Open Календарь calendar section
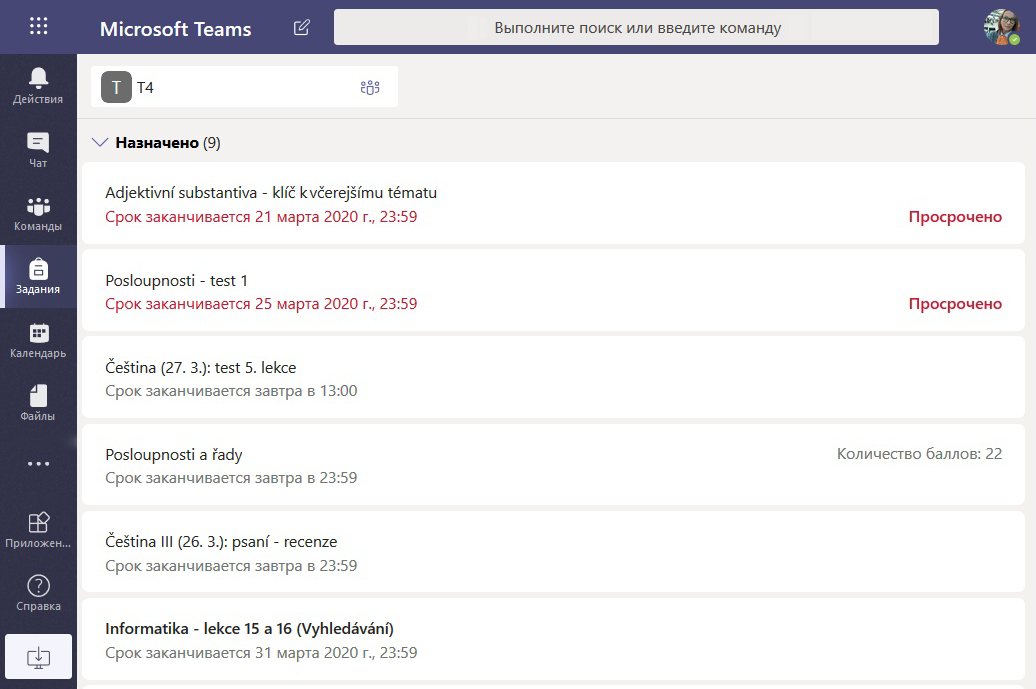Screen dimensions: 1036x689 click(38, 340)
